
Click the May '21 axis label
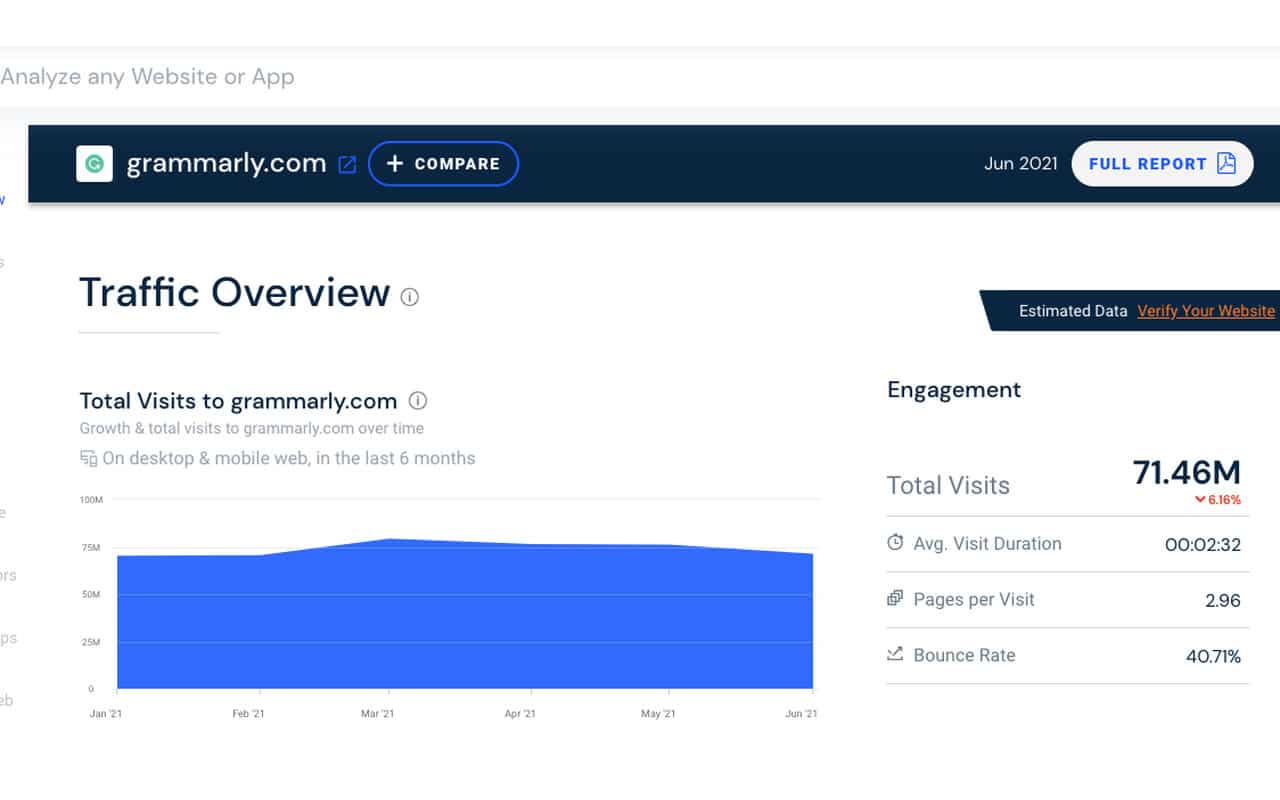[x=660, y=713]
